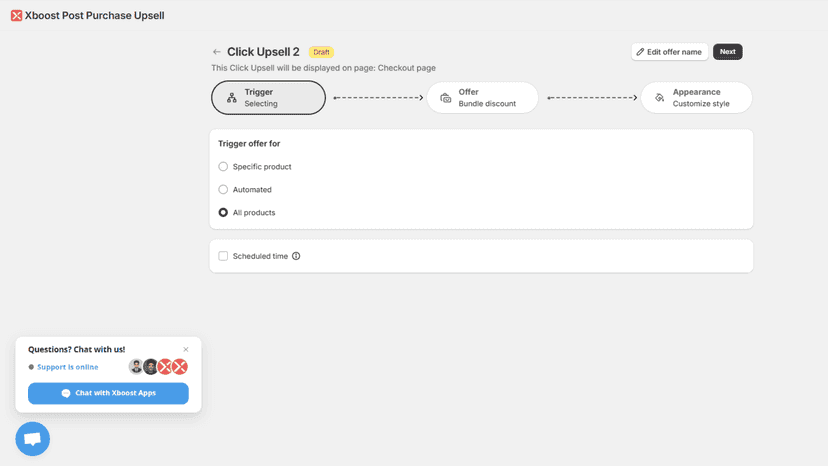
Task: Click the Next button
Action: click(x=728, y=52)
